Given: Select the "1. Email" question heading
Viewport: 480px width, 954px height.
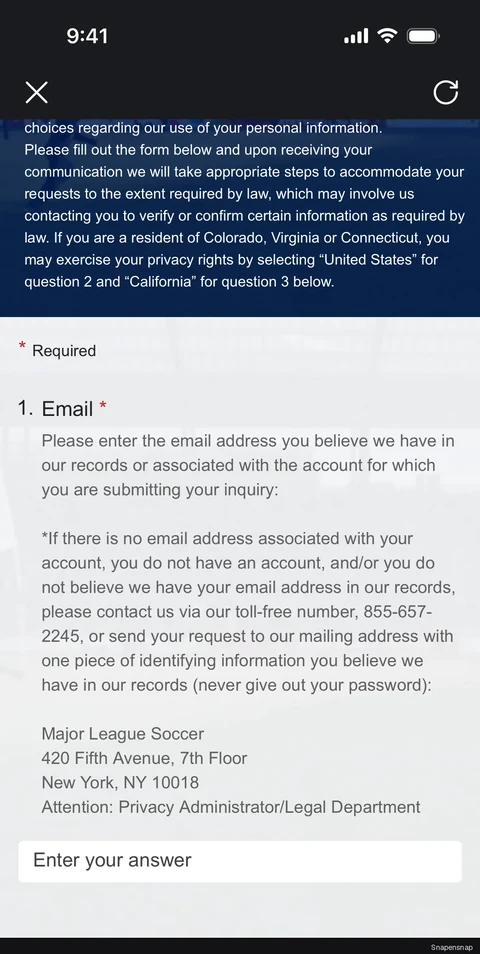Looking at the screenshot, I should point(55,409).
